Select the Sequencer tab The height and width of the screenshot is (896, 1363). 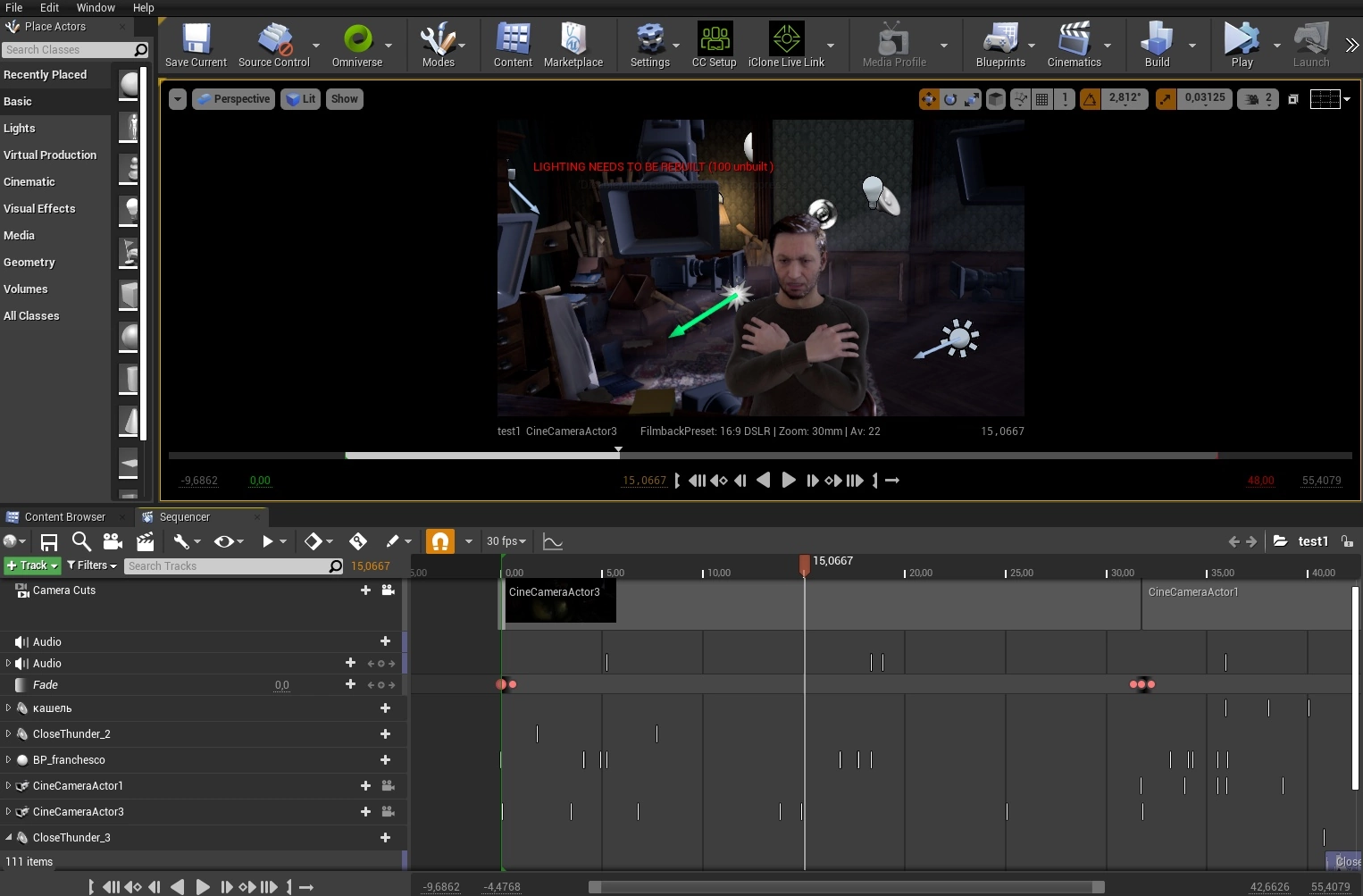pos(185,517)
